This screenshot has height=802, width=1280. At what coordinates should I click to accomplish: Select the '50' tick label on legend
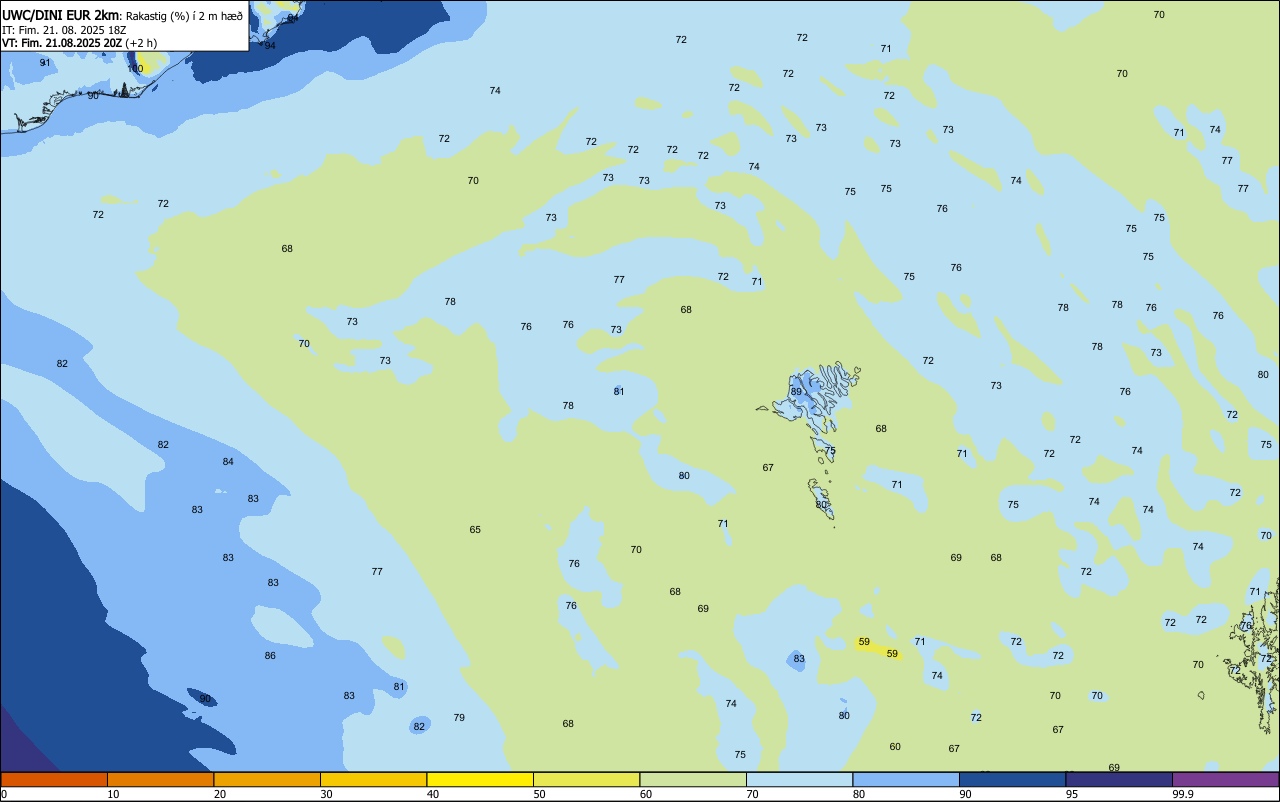click(539, 794)
